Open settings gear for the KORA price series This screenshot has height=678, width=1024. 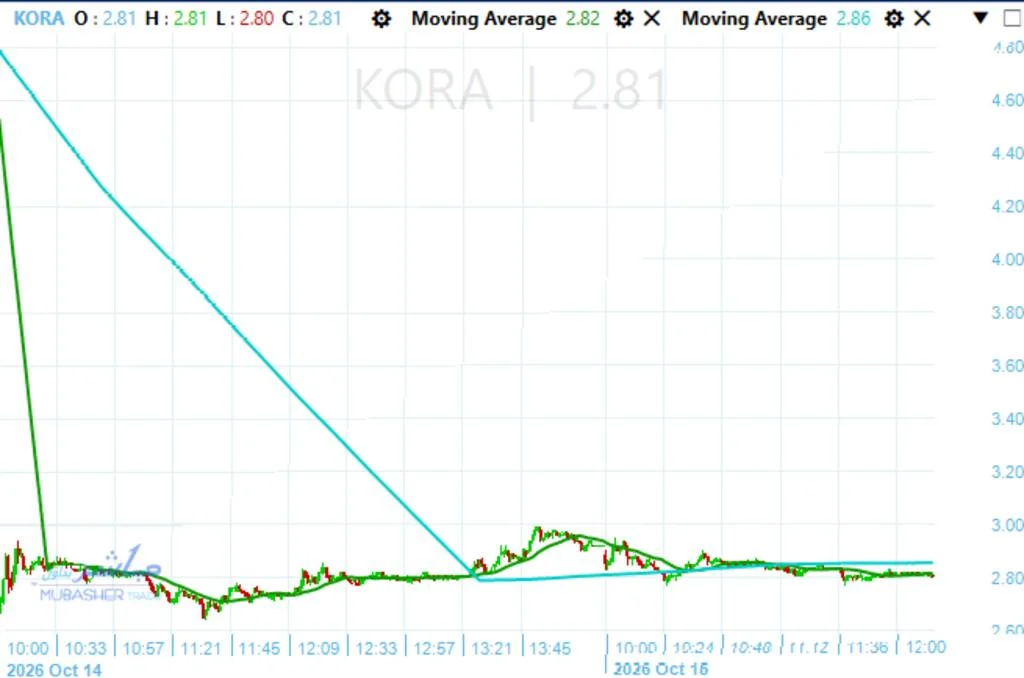coord(381,19)
